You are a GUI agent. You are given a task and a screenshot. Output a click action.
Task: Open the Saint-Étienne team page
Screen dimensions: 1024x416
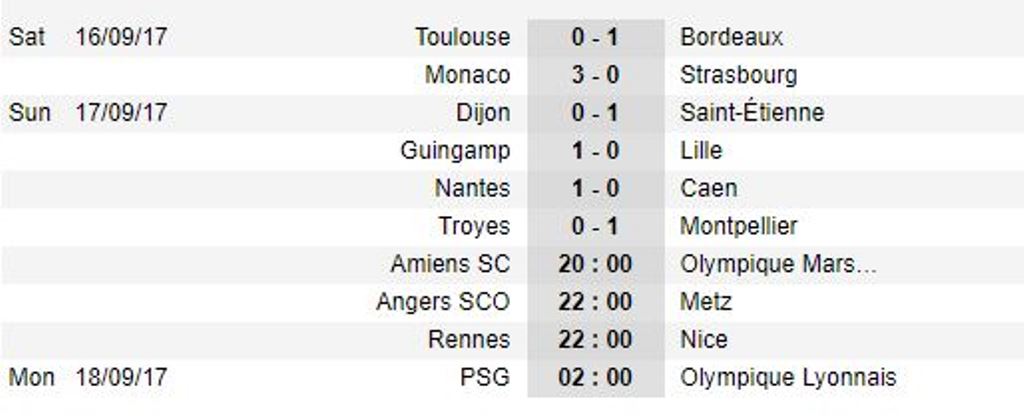coord(752,112)
